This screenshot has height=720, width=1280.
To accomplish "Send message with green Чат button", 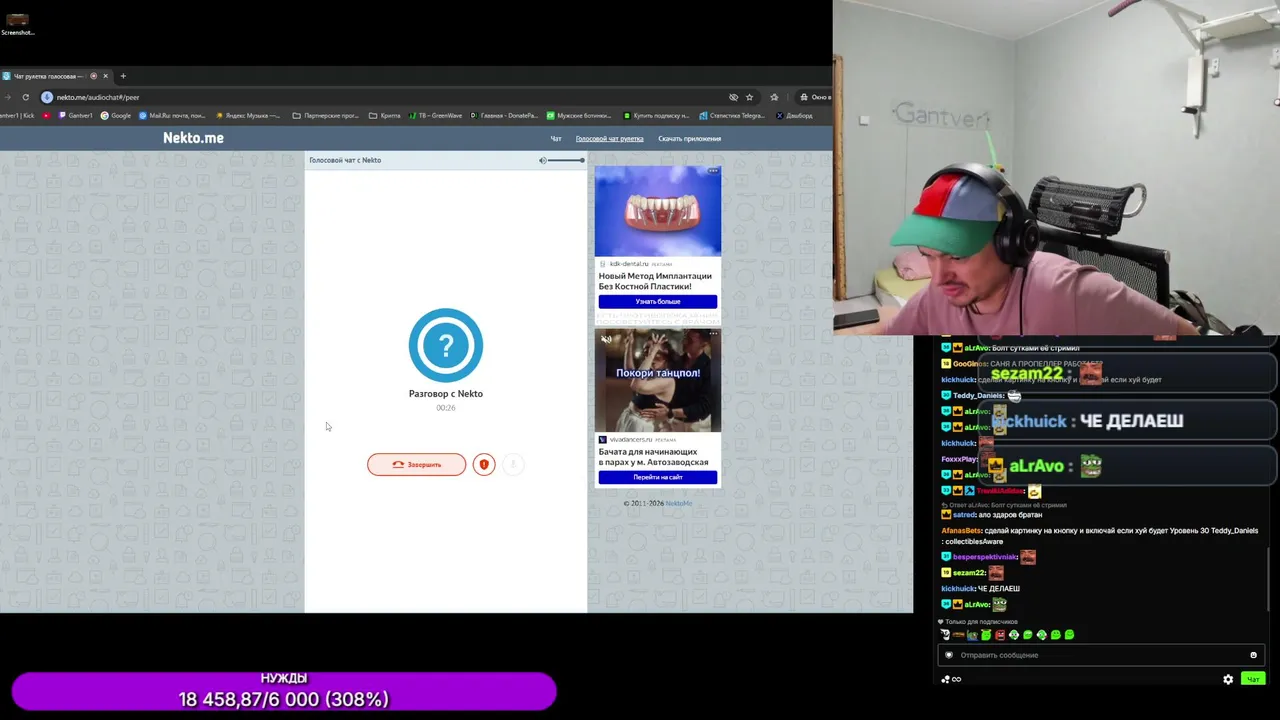I will (1252, 679).
